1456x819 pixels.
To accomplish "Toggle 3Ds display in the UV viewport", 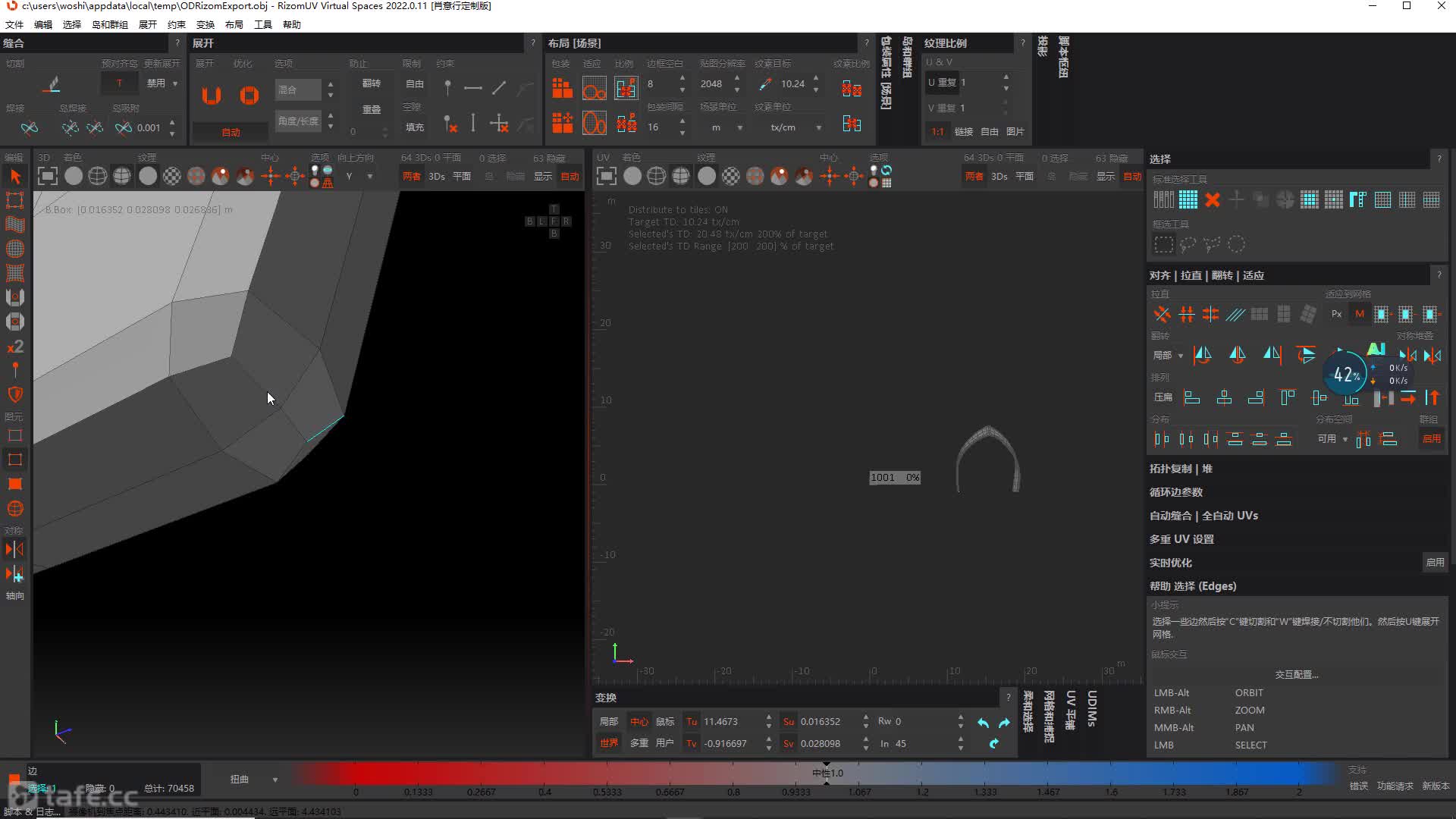I will point(999,176).
